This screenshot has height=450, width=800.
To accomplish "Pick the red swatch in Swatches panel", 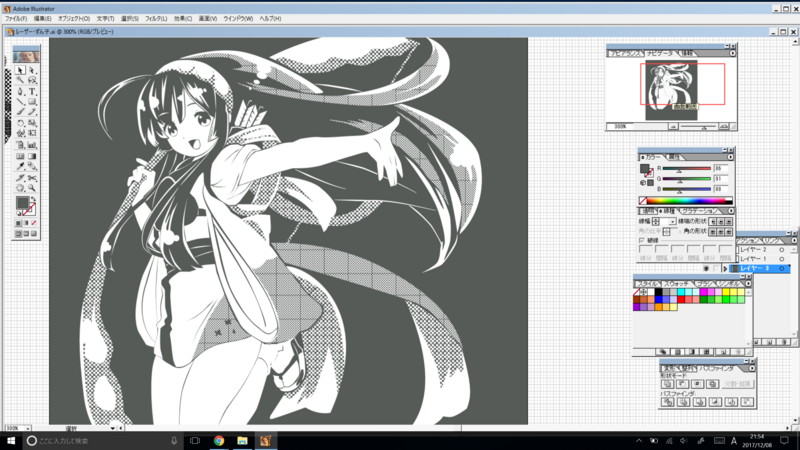I will pos(682,299).
